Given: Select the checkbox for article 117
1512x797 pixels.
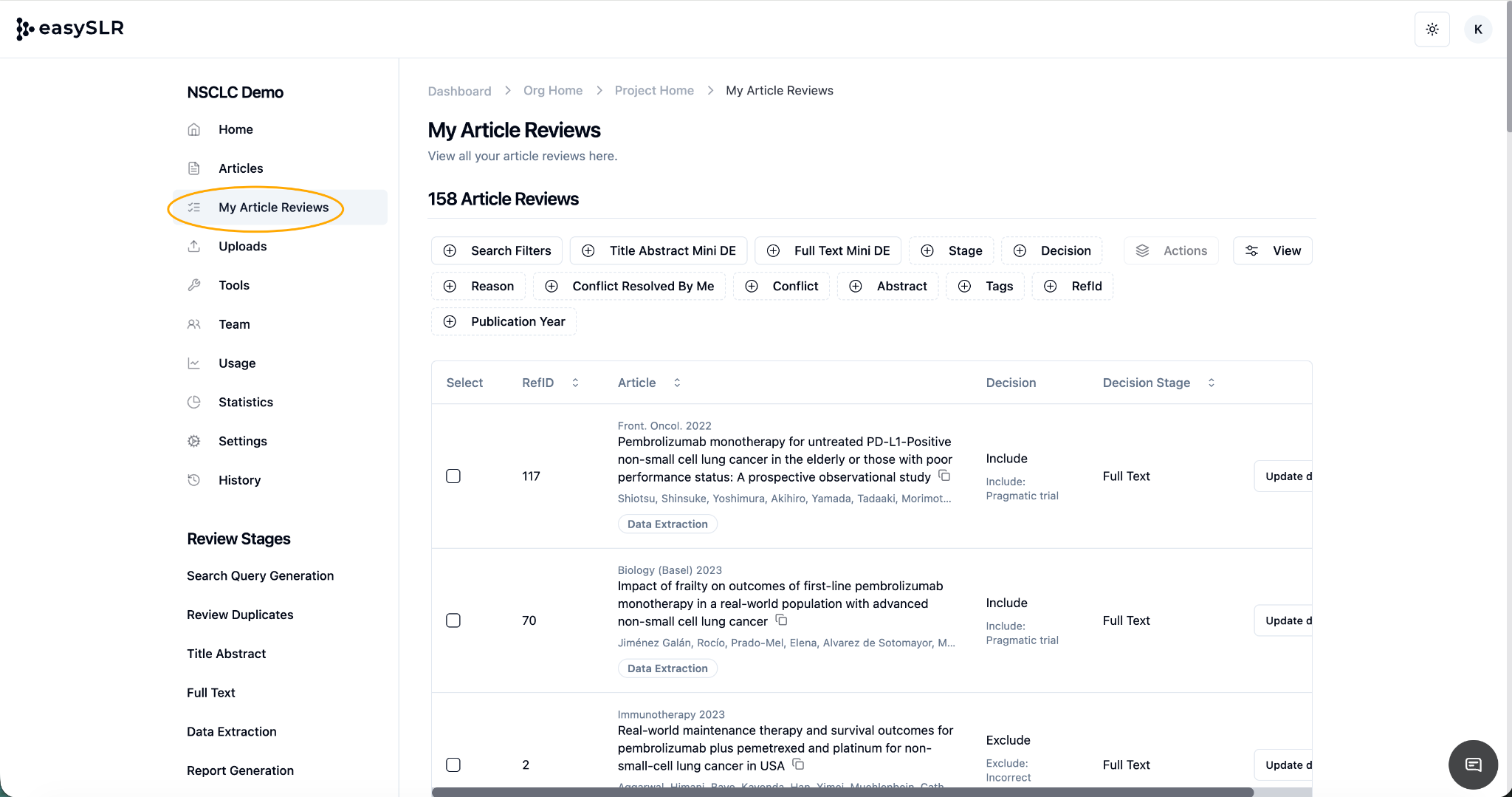Looking at the screenshot, I should click(x=453, y=476).
